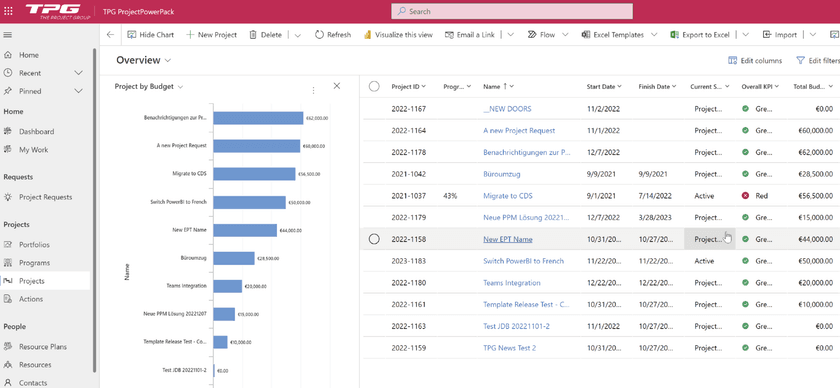
Task: Click the Delete trash icon
Action: (x=253, y=35)
